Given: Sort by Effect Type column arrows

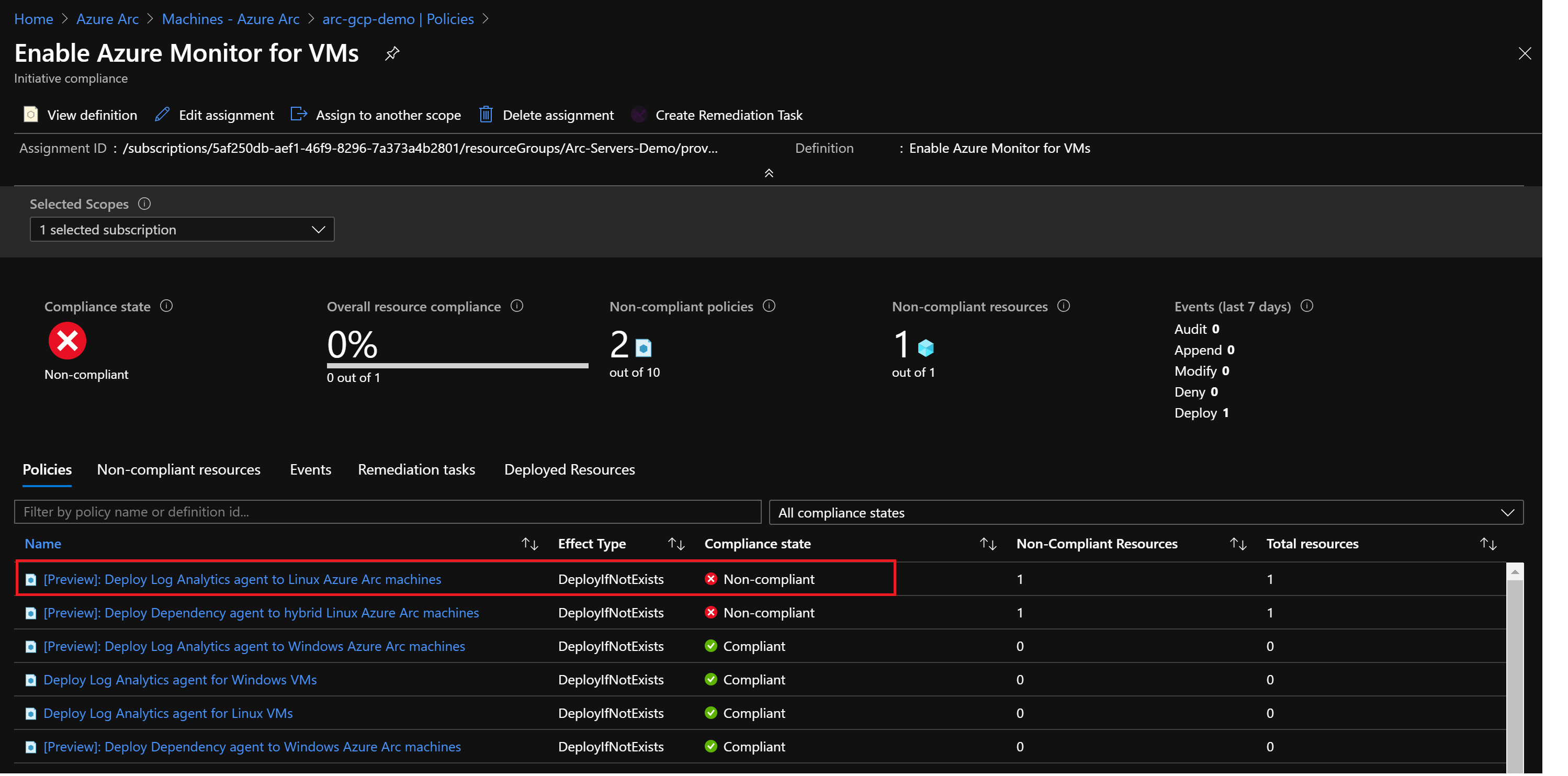Looking at the screenshot, I should 676,544.
